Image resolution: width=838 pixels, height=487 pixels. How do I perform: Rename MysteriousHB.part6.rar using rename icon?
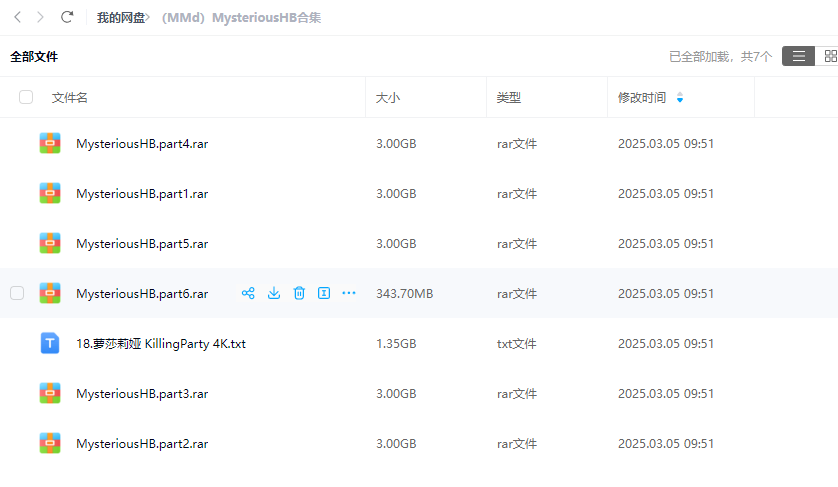pos(324,293)
